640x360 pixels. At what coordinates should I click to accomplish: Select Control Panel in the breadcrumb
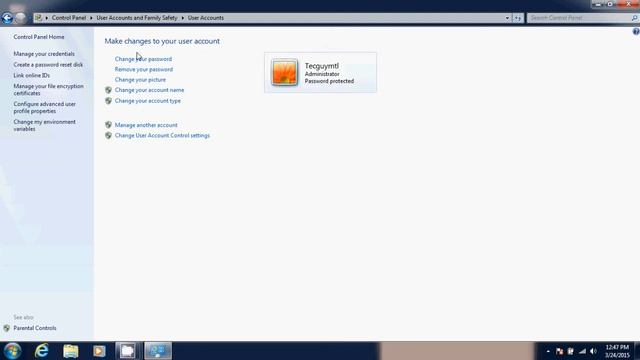tap(69, 18)
